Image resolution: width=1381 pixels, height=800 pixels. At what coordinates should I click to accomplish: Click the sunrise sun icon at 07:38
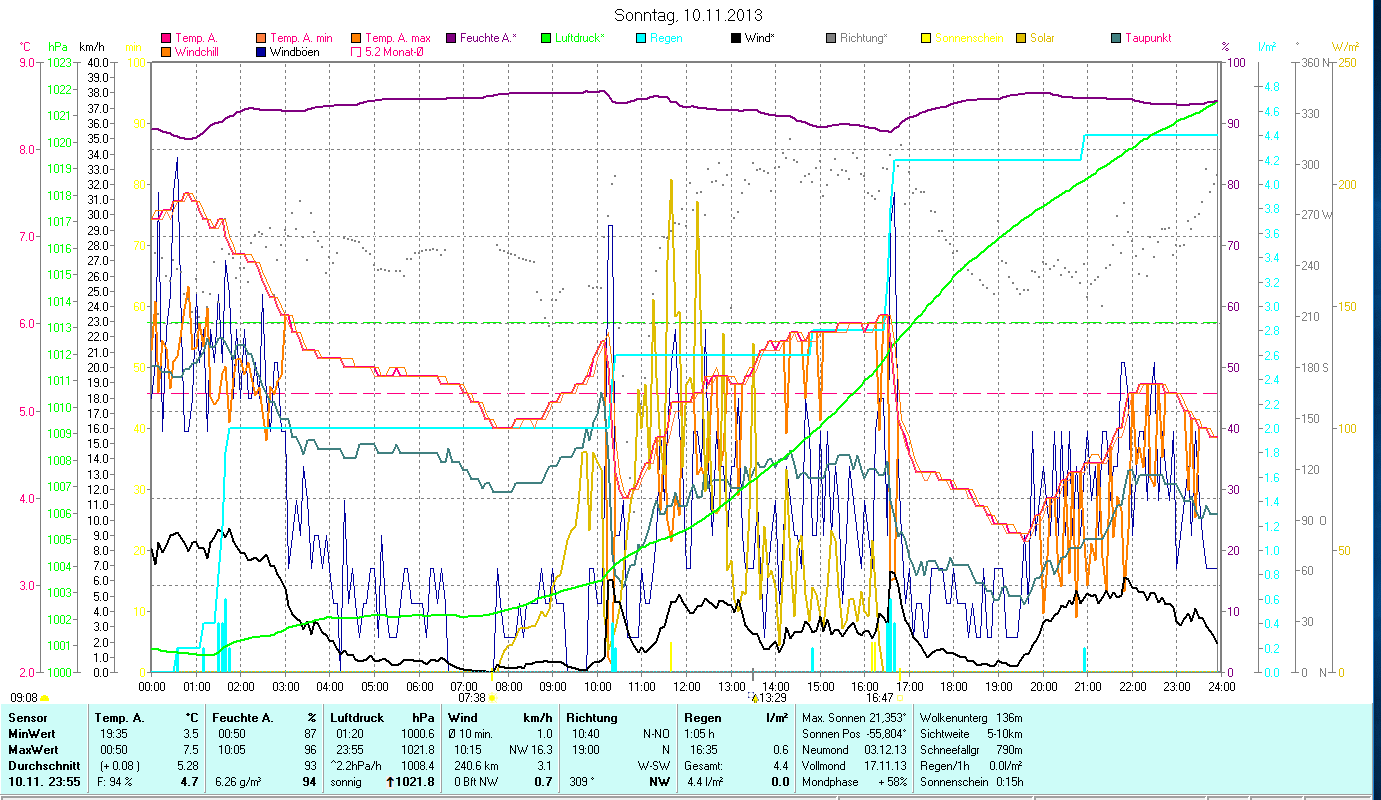point(492,698)
